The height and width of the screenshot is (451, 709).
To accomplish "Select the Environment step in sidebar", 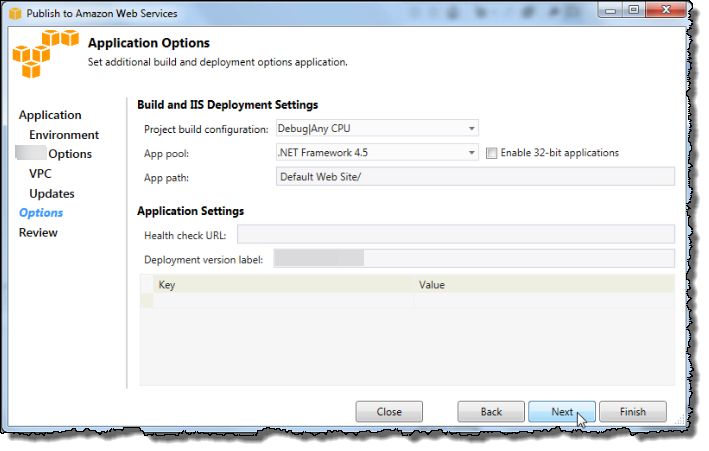I will (64, 135).
